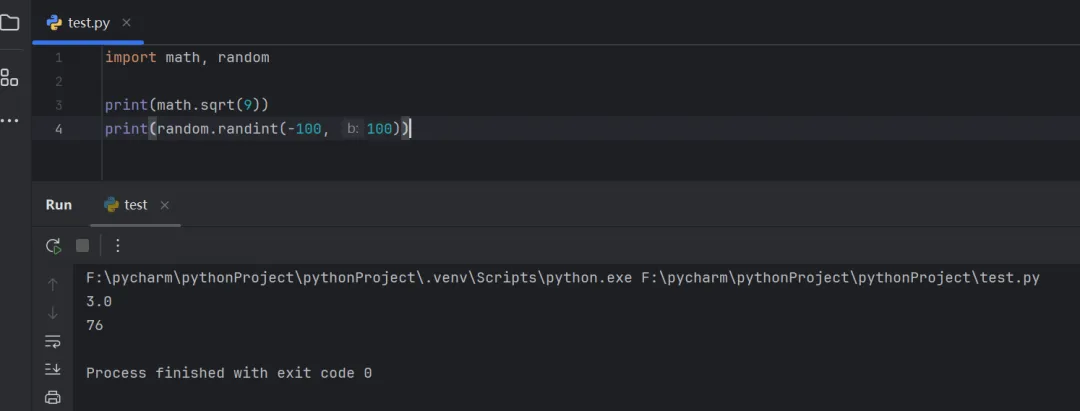Screen dimensions: 1080x411
Task: Rerun the test script
Action: (53, 245)
